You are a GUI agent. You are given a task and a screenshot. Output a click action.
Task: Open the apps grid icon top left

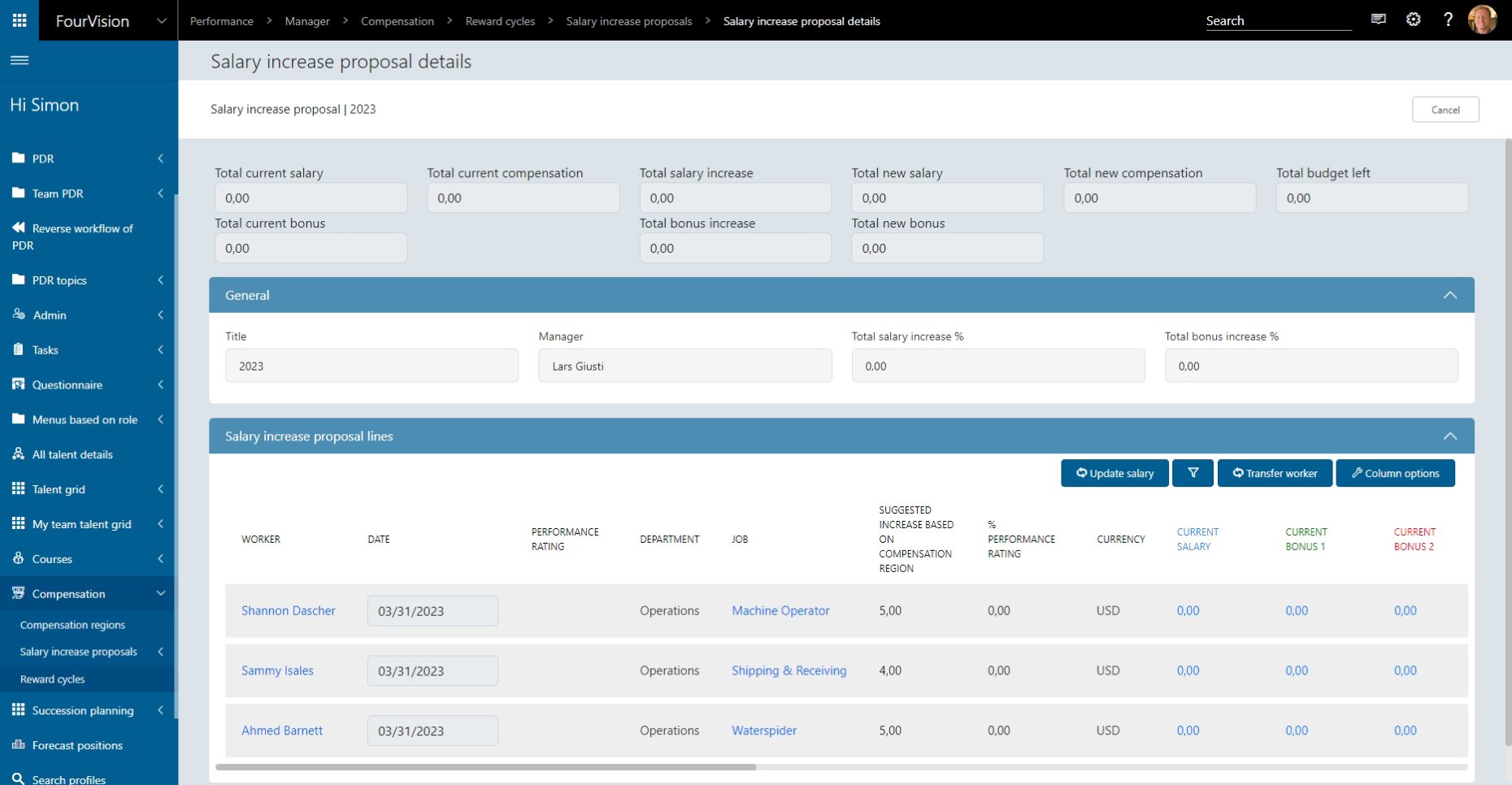[20, 20]
